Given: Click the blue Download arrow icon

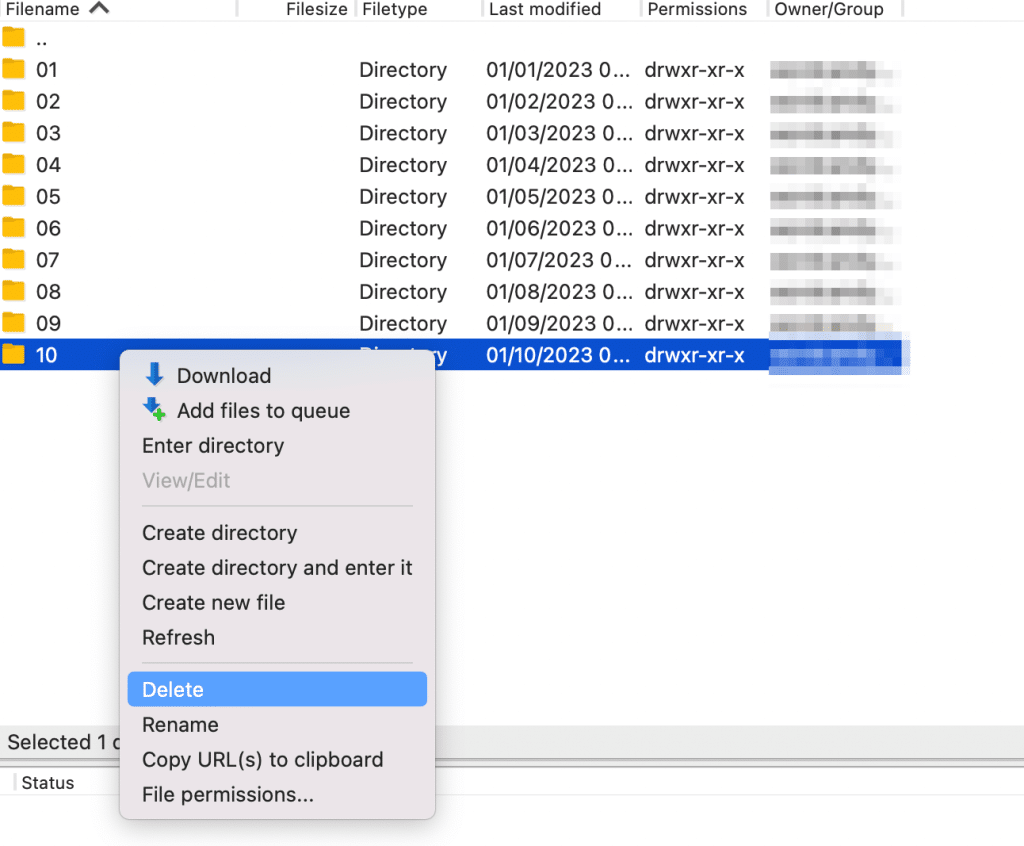Looking at the screenshot, I should (155, 376).
